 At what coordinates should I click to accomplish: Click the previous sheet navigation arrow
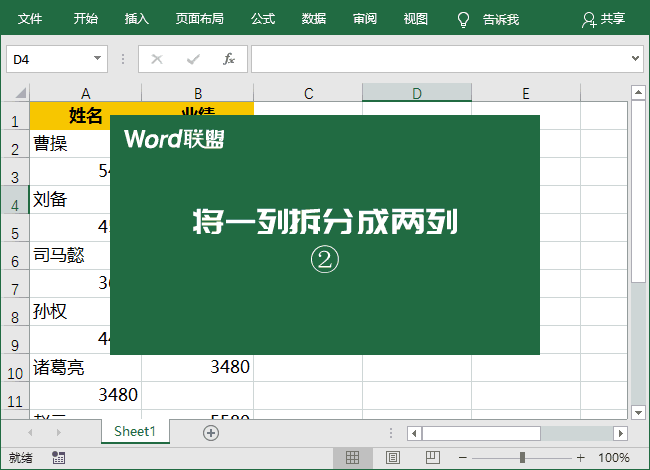[x=30, y=433]
